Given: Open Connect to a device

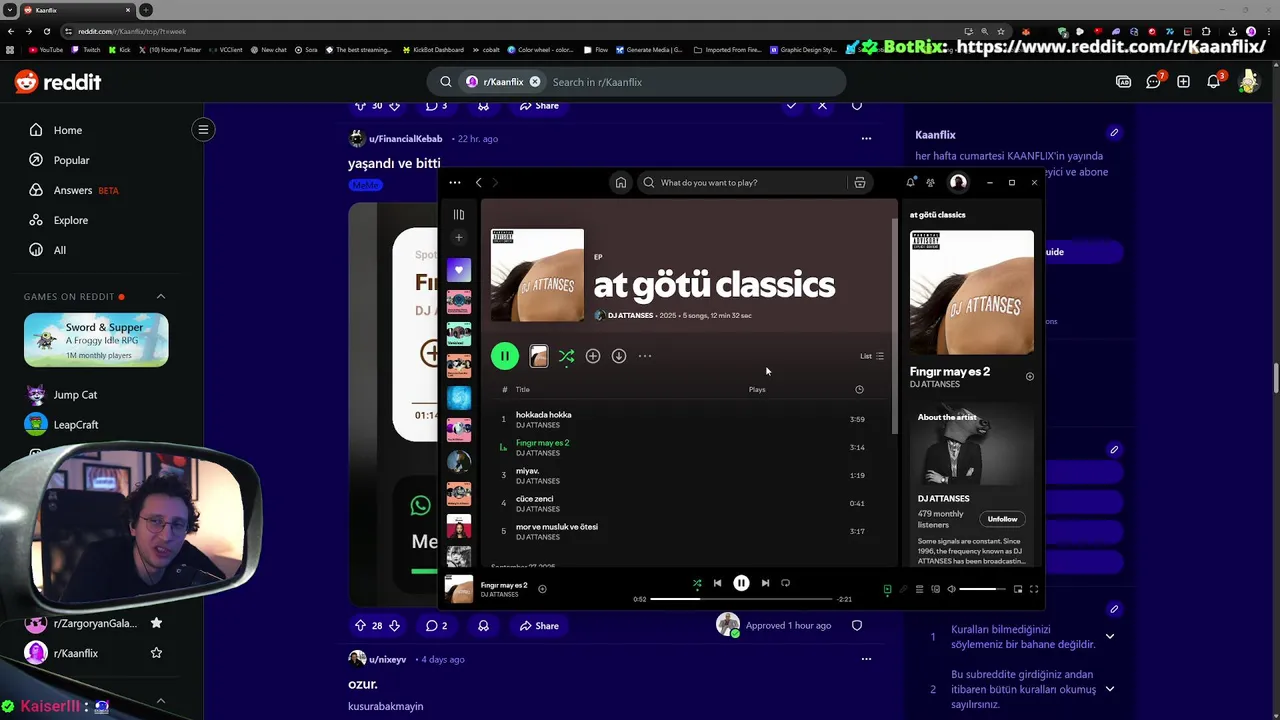Looking at the screenshot, I should (x=935, y=590).
